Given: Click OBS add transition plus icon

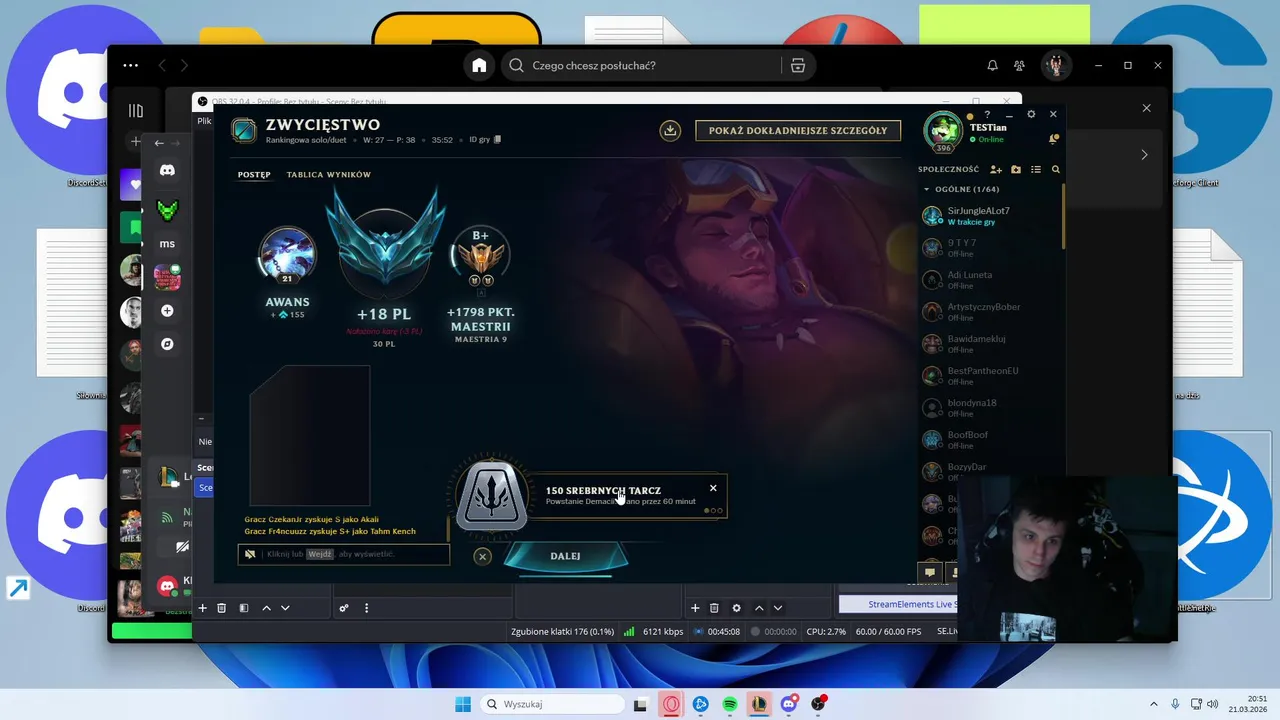Looking at the screenshot, I should [695, 608].
